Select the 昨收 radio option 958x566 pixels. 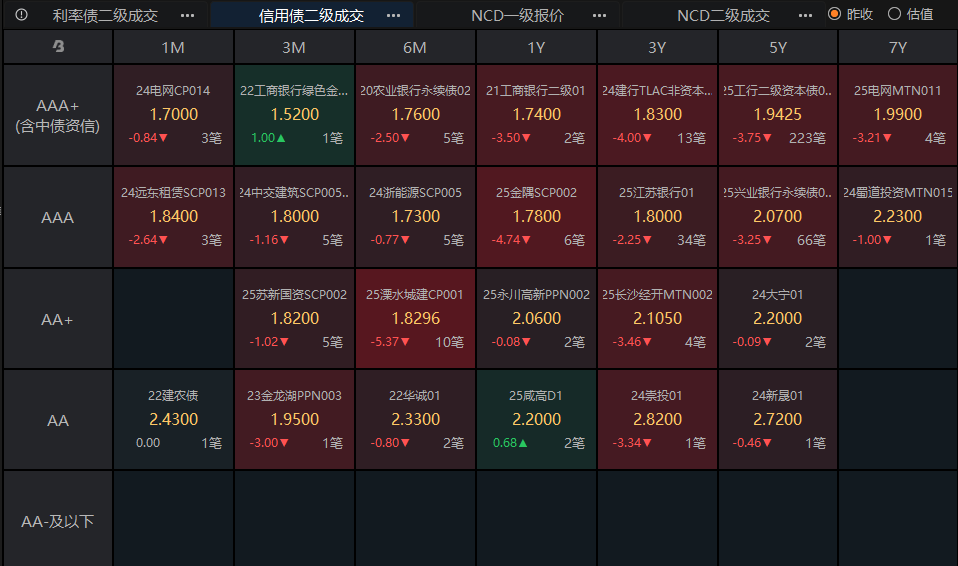(x=850, y=14)
